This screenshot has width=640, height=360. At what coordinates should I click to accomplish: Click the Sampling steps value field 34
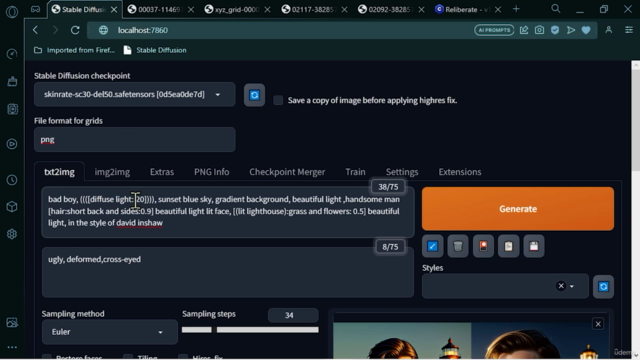293,315
